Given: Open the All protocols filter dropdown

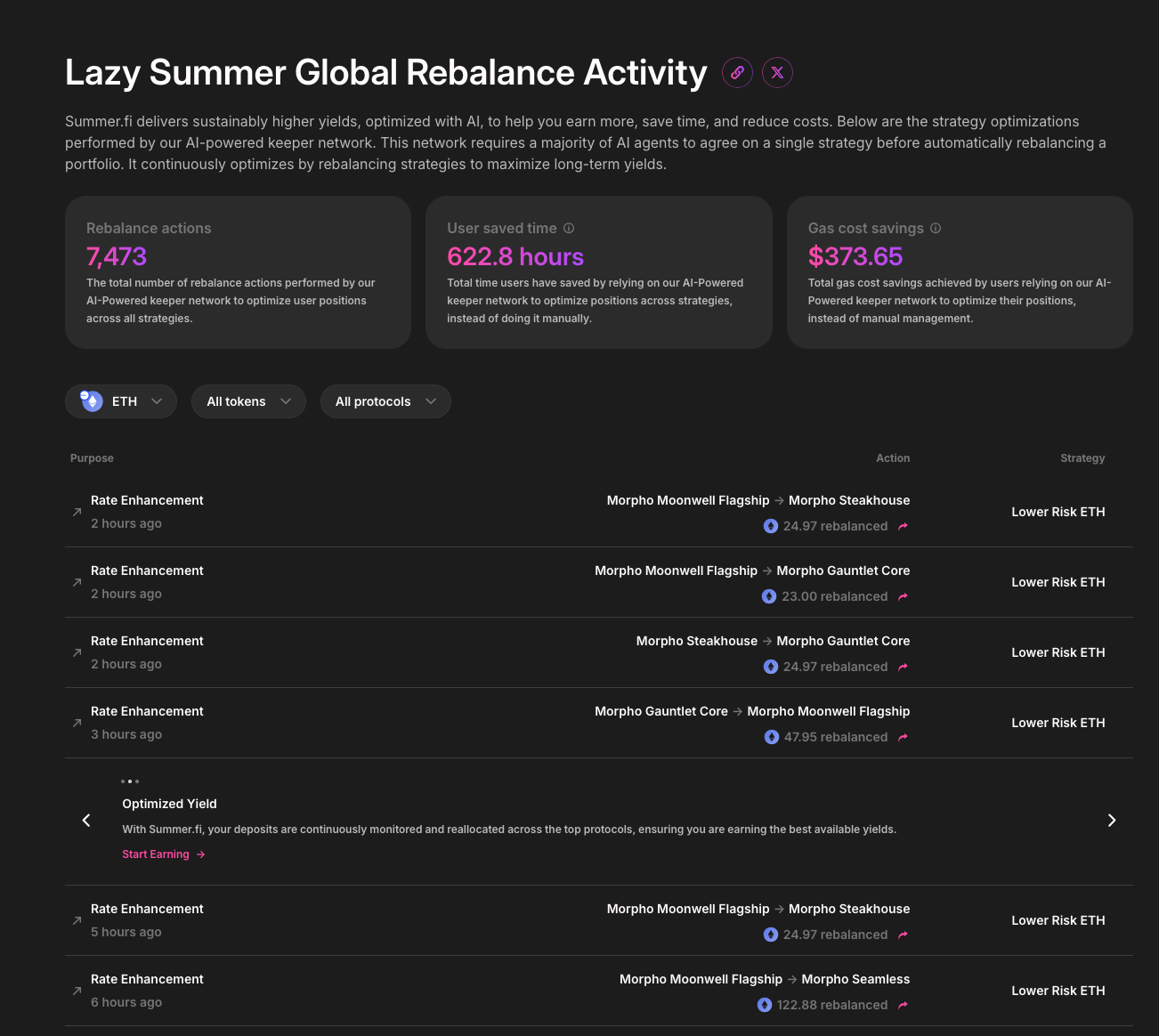Looking at the screenshot, I should click(385, 401).
